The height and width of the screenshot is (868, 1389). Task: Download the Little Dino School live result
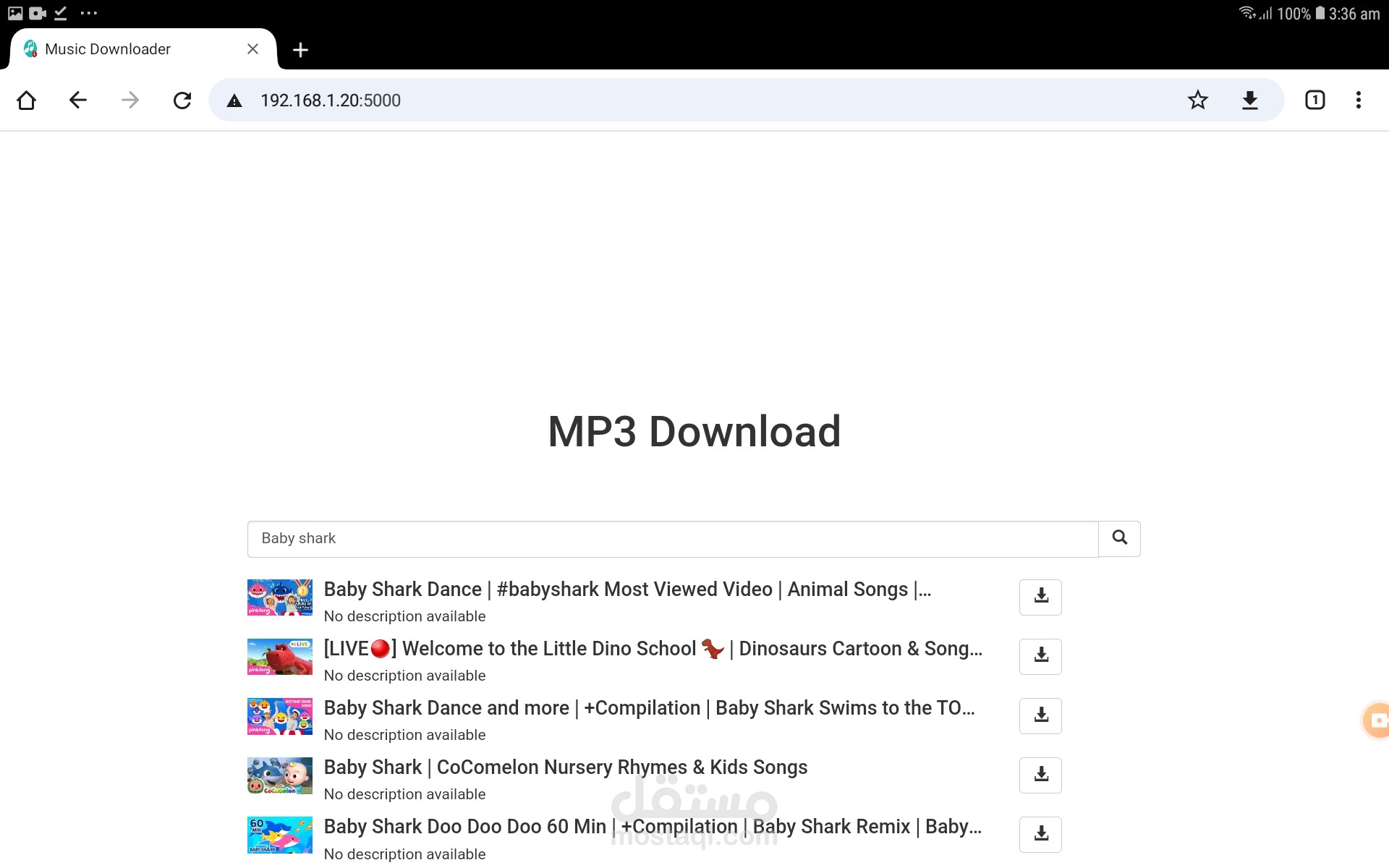[1040, 656]
